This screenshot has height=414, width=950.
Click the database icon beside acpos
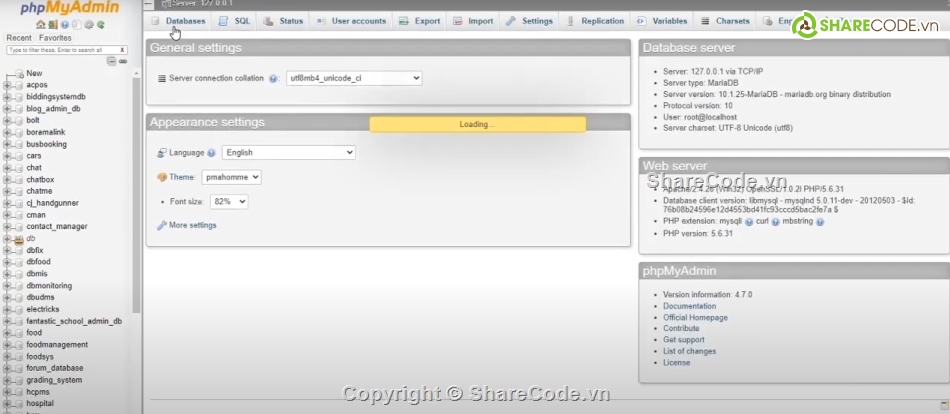19,85
